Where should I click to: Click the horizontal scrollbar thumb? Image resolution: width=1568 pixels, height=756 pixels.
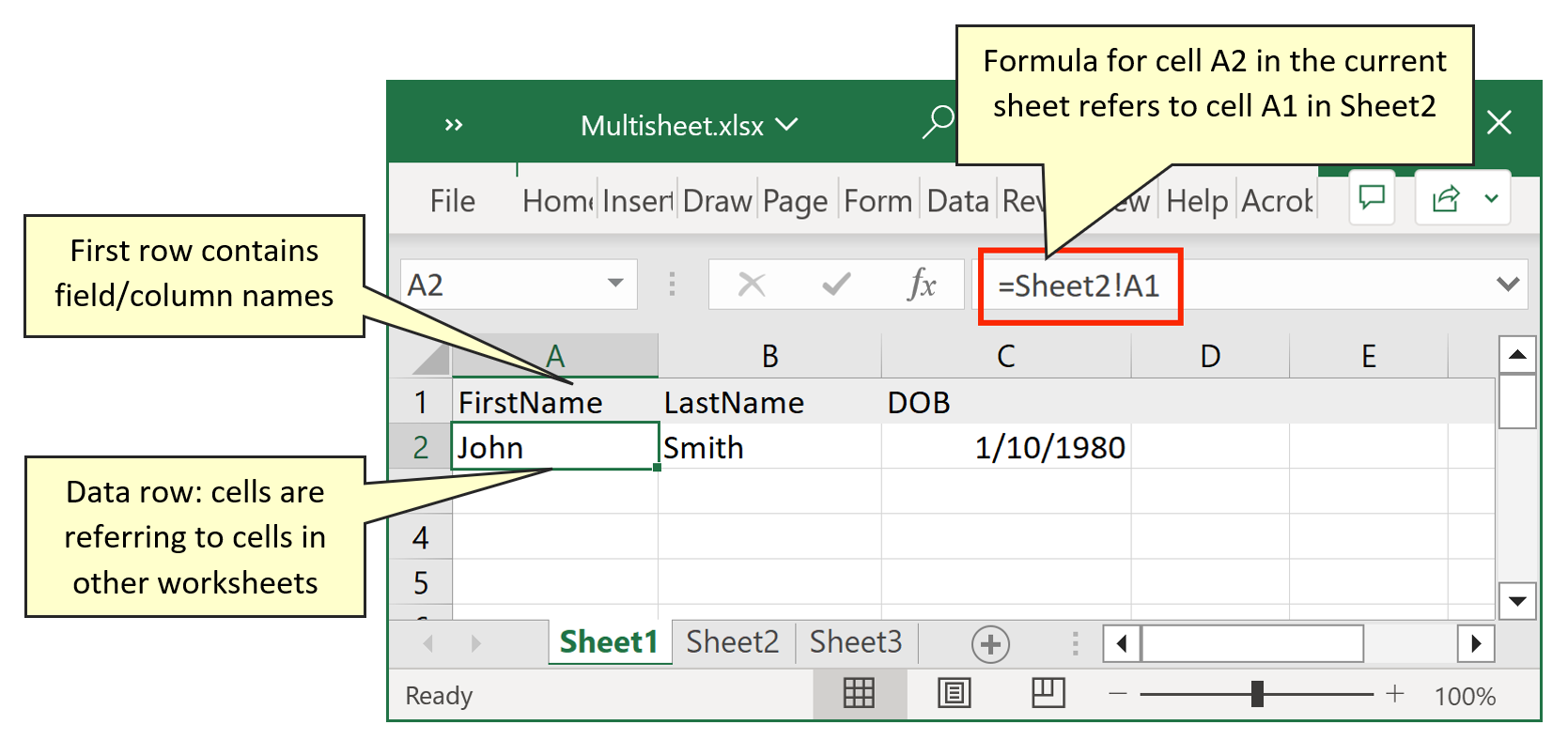tap(1252, 643)
